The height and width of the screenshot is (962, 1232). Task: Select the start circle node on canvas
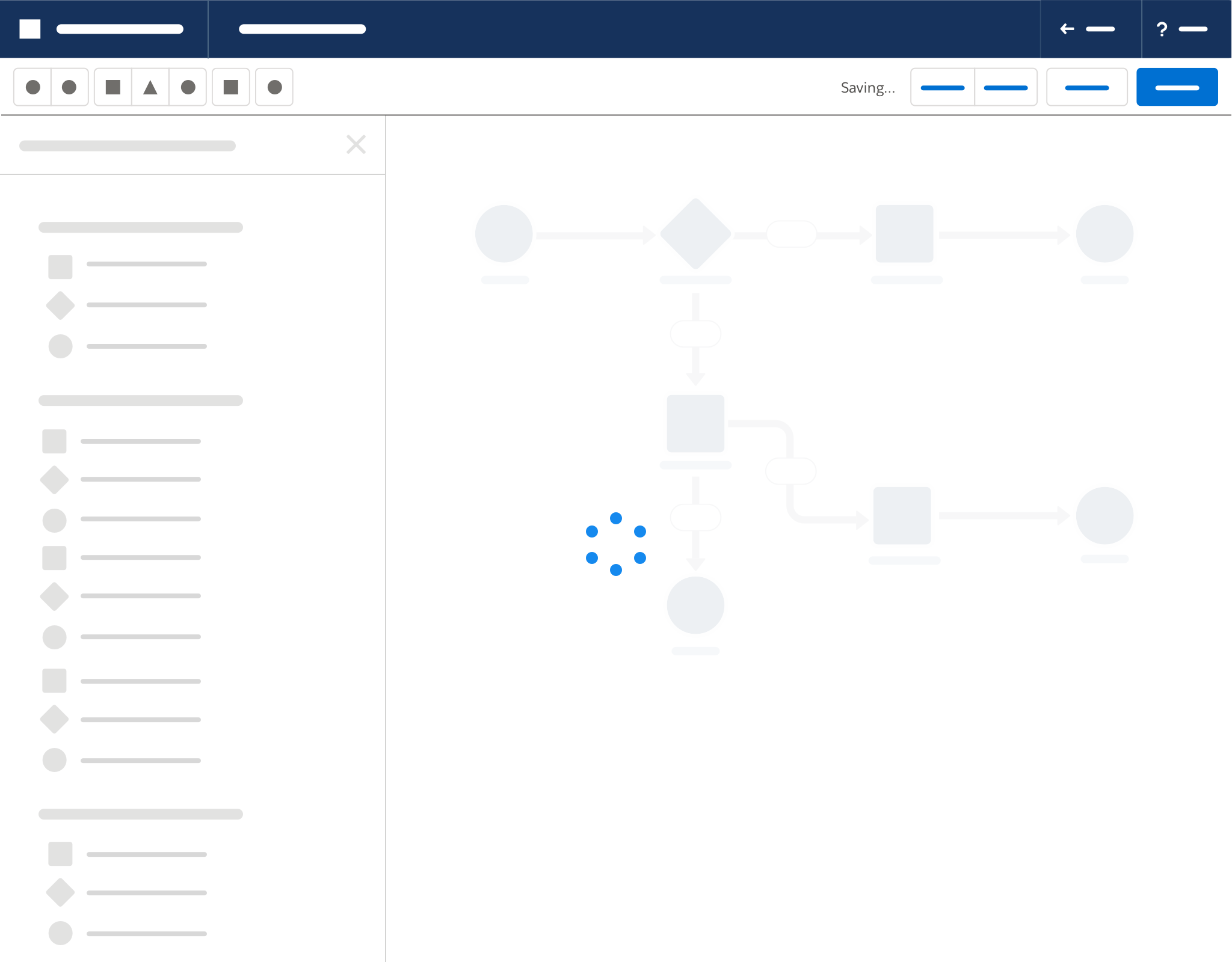(x=504, y=234)
